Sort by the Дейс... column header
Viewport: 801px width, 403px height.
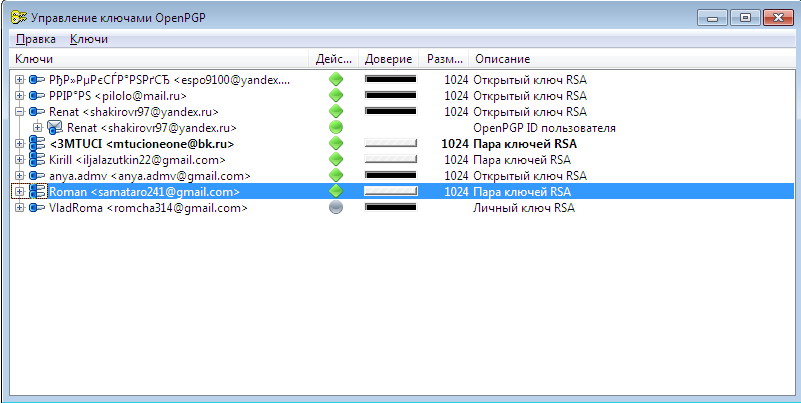pyautogui.click(x=334, y=59)
